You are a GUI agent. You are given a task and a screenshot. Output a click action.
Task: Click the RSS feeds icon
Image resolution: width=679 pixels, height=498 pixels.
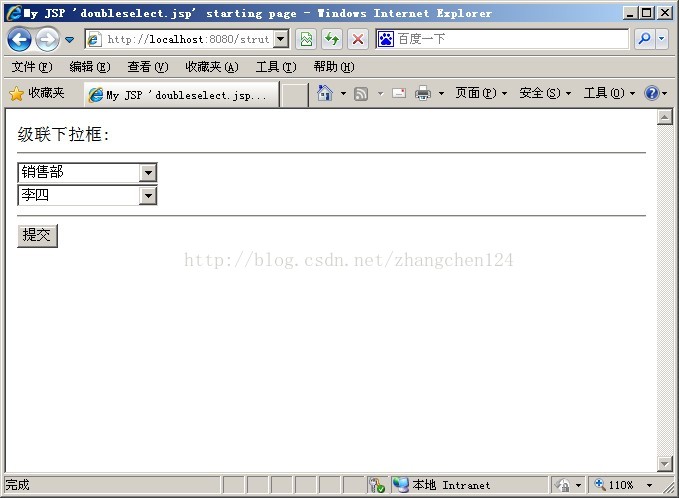click(x=361, y=94)
